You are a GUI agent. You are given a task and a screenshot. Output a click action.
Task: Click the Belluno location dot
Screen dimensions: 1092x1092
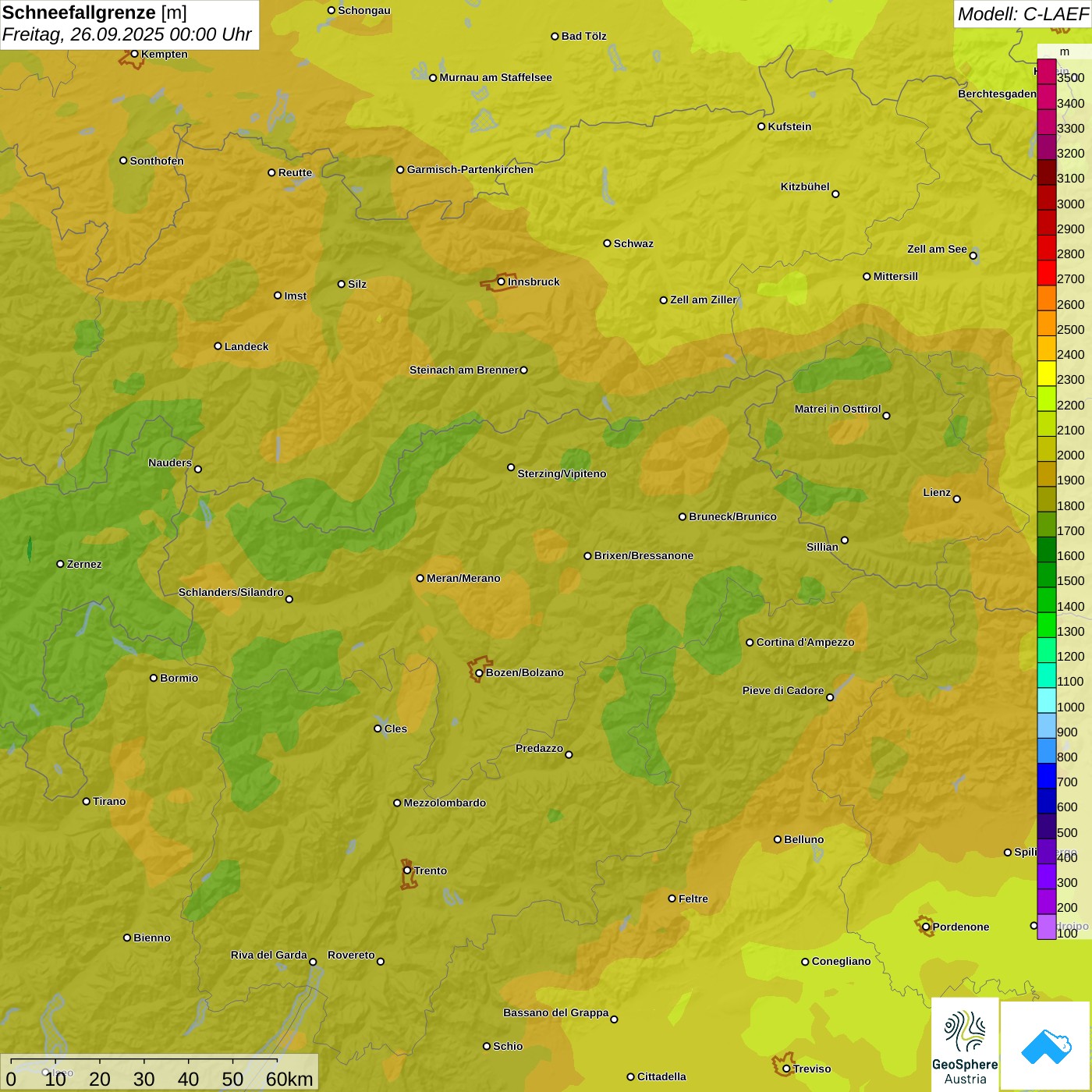click(x=778, y=839)
